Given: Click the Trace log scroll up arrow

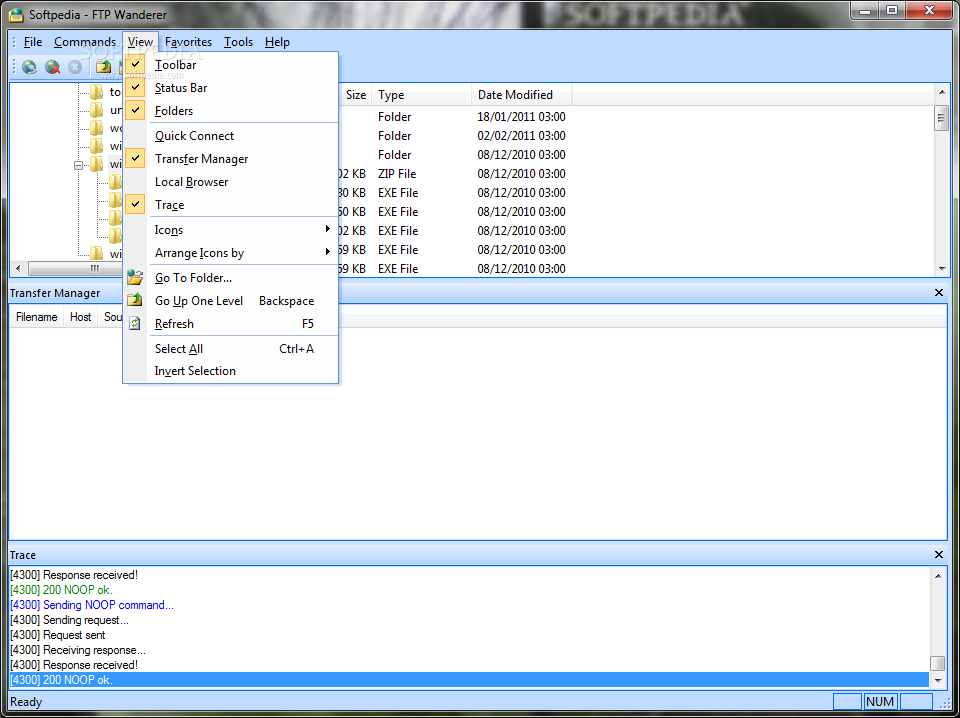Looking at the screenshot, I should pyautogui.click(x=937, y=575).
